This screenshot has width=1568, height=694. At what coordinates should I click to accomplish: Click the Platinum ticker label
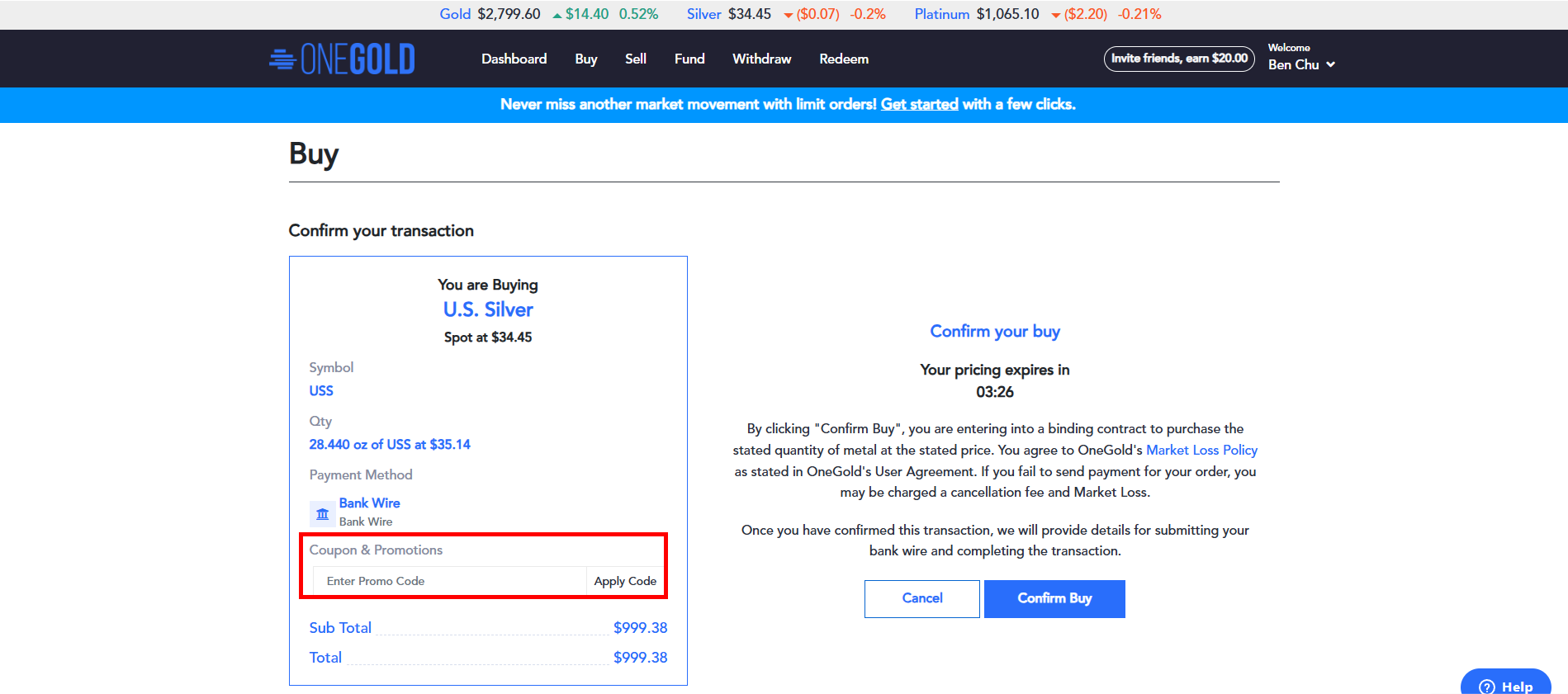coord(941,14)
